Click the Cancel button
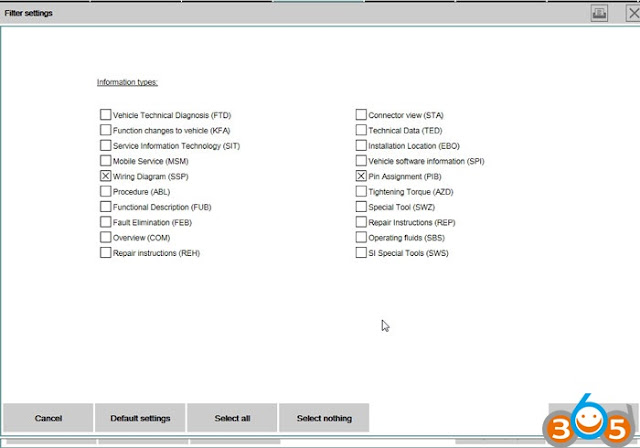The image size is (640, 448). (48, 418)
